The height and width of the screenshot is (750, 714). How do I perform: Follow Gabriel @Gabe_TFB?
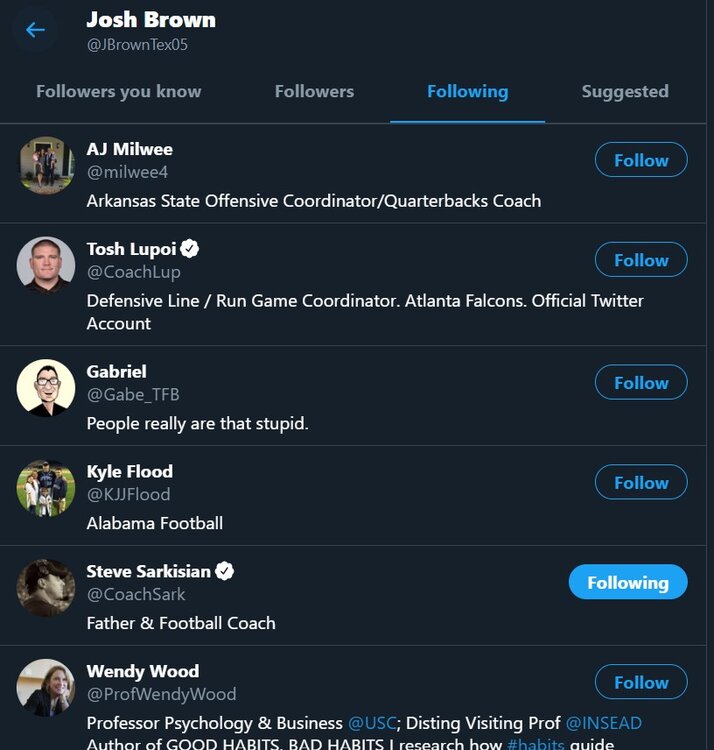point(641,383)
